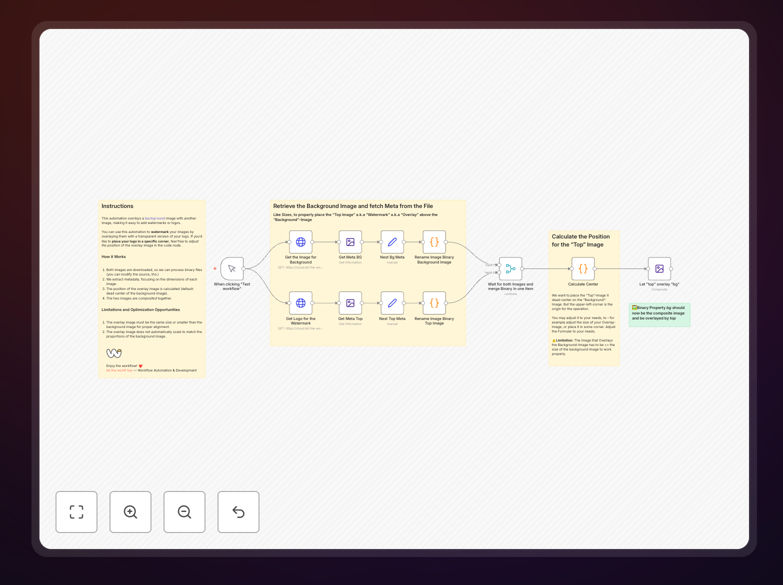Viewport: 783px width, 585px height.
Task: Click the 'How it Works' heading
Action: 114,257
